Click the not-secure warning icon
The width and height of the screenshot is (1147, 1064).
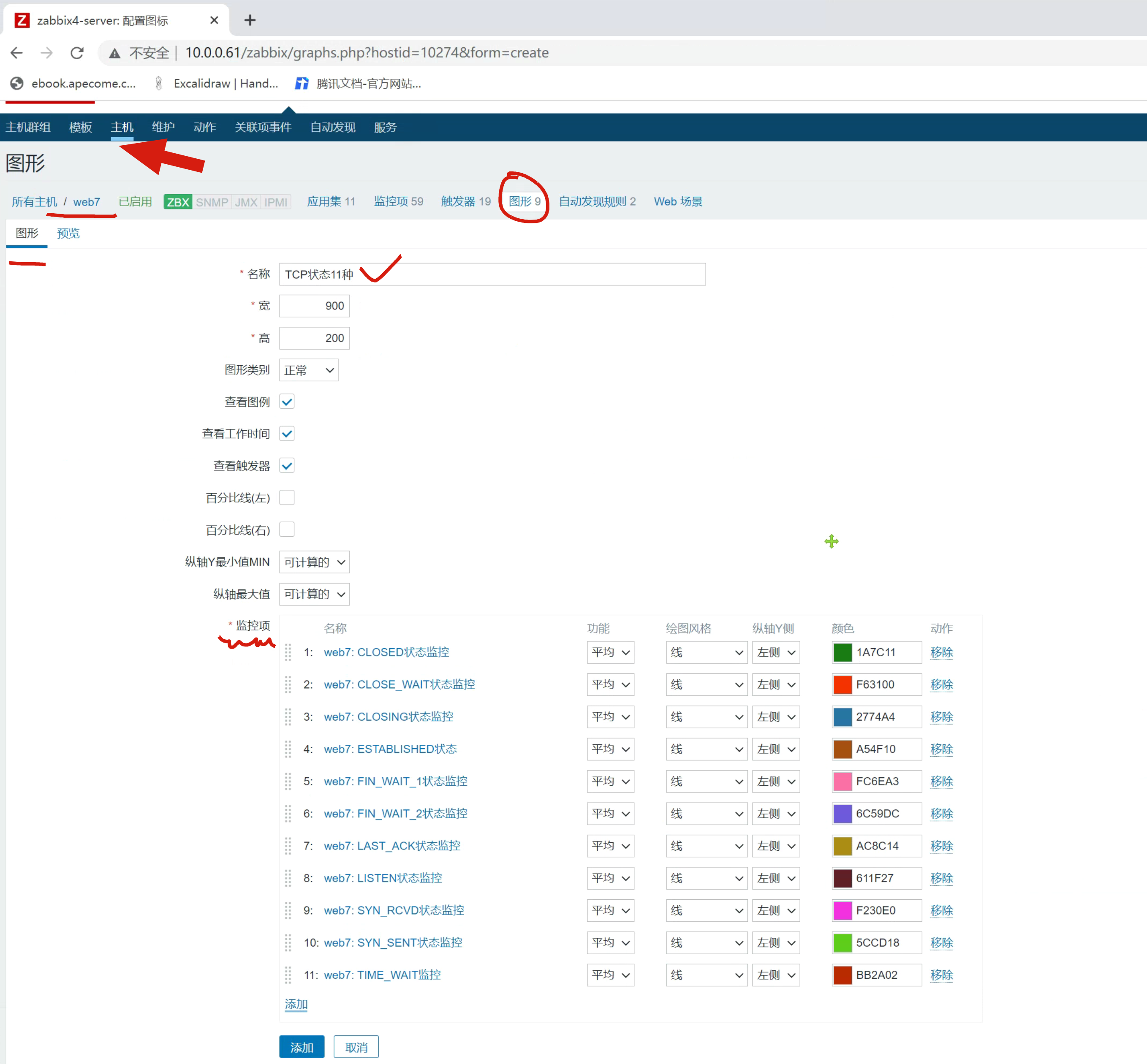115,53
